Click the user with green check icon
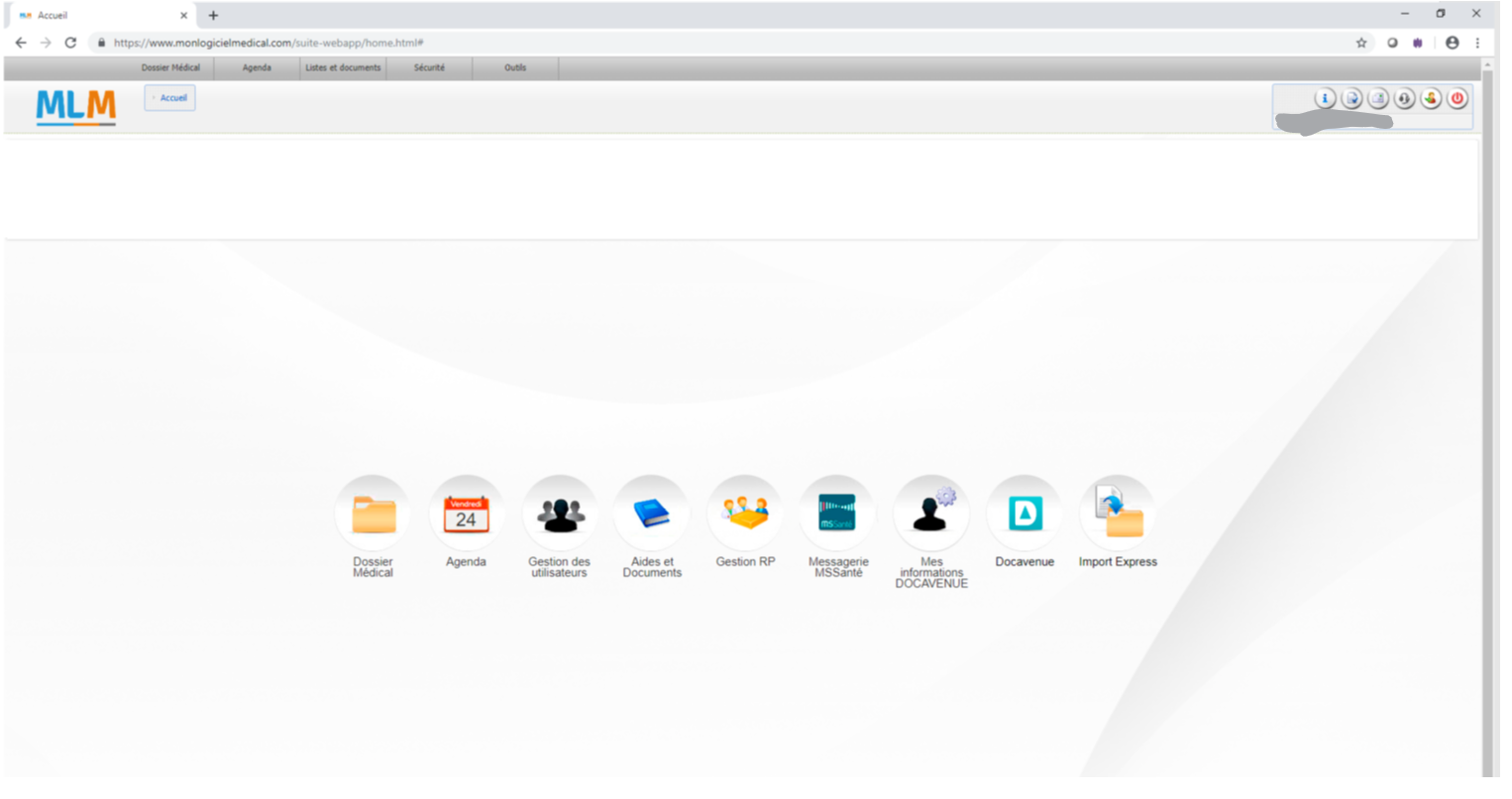This screenshot has height=799, width=1512. [x=1431, y=98]
